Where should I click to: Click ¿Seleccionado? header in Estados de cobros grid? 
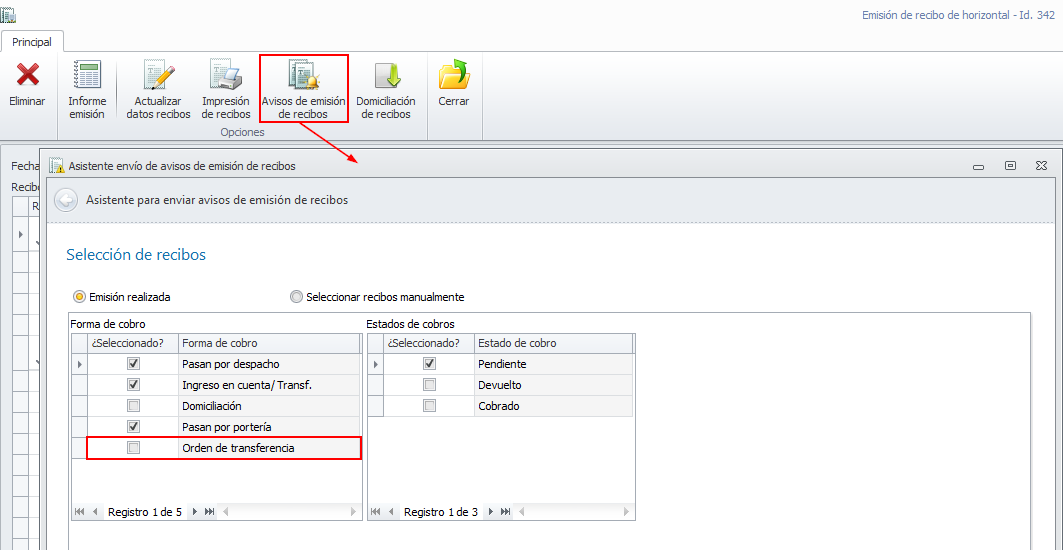point(429,343)
